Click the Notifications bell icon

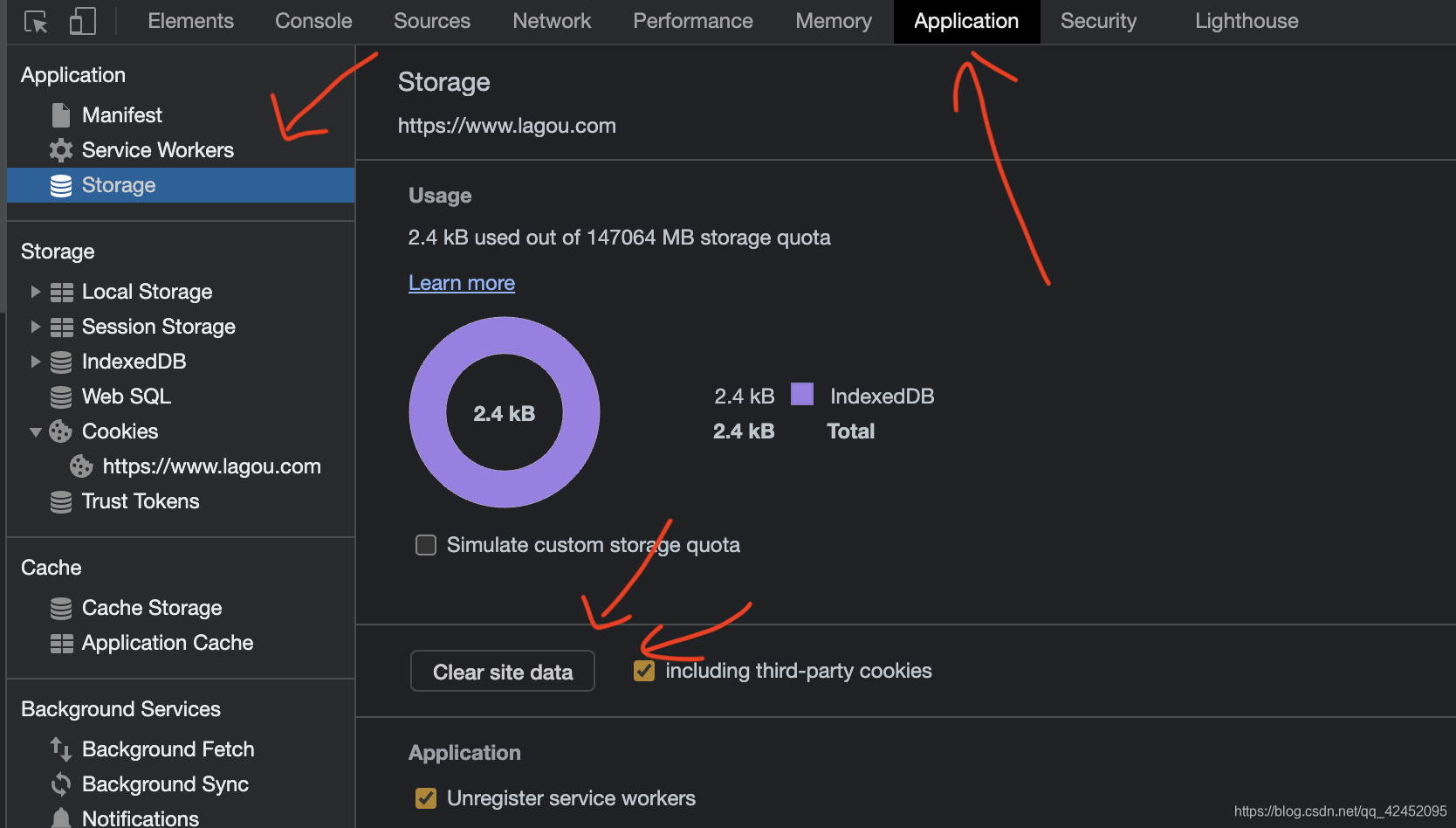(x=61, y=818)
